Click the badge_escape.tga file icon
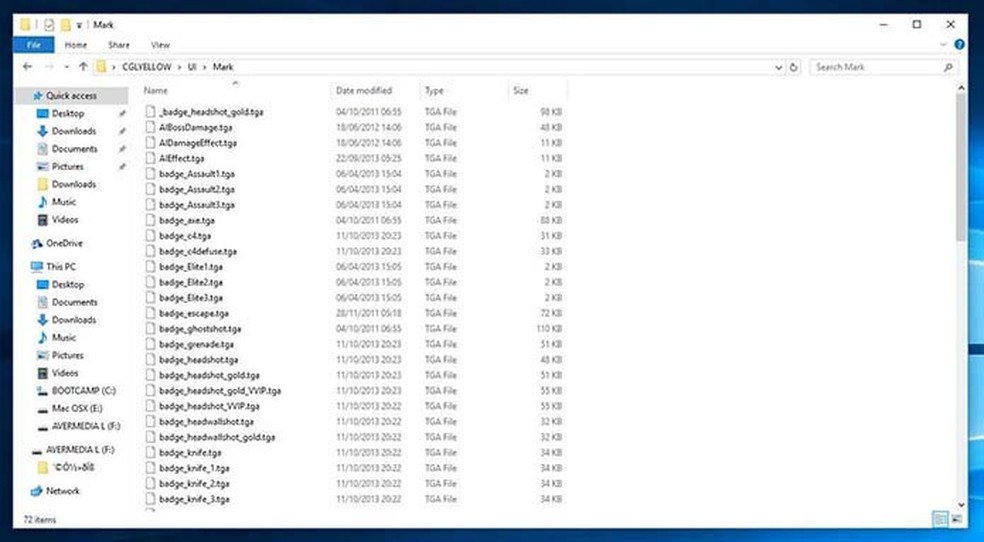 (x=149, y=313)
